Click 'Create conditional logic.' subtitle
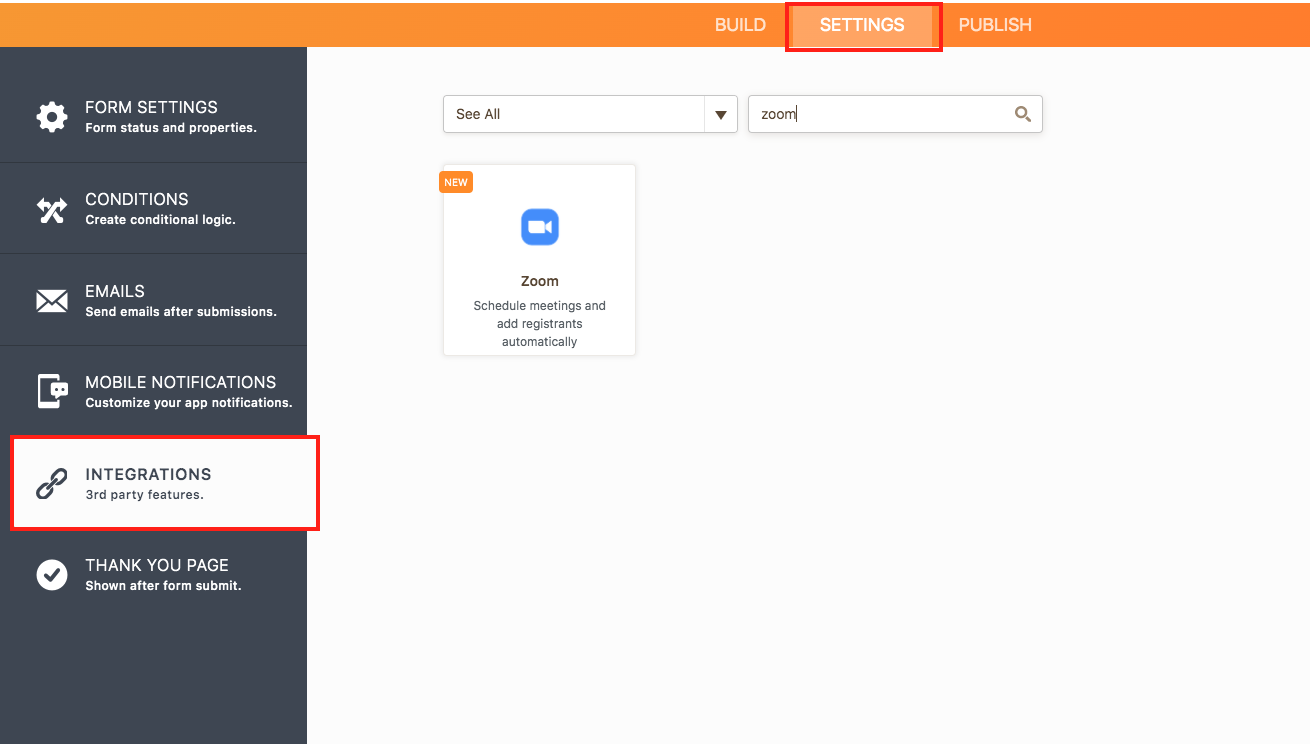The width and height of the screenshot is (1310, 744). 161,220
